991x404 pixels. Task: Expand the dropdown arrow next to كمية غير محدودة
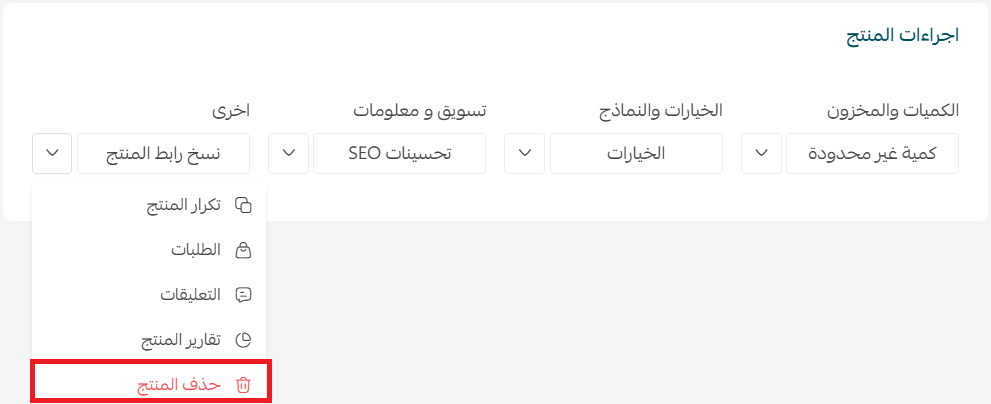(762, 154)
